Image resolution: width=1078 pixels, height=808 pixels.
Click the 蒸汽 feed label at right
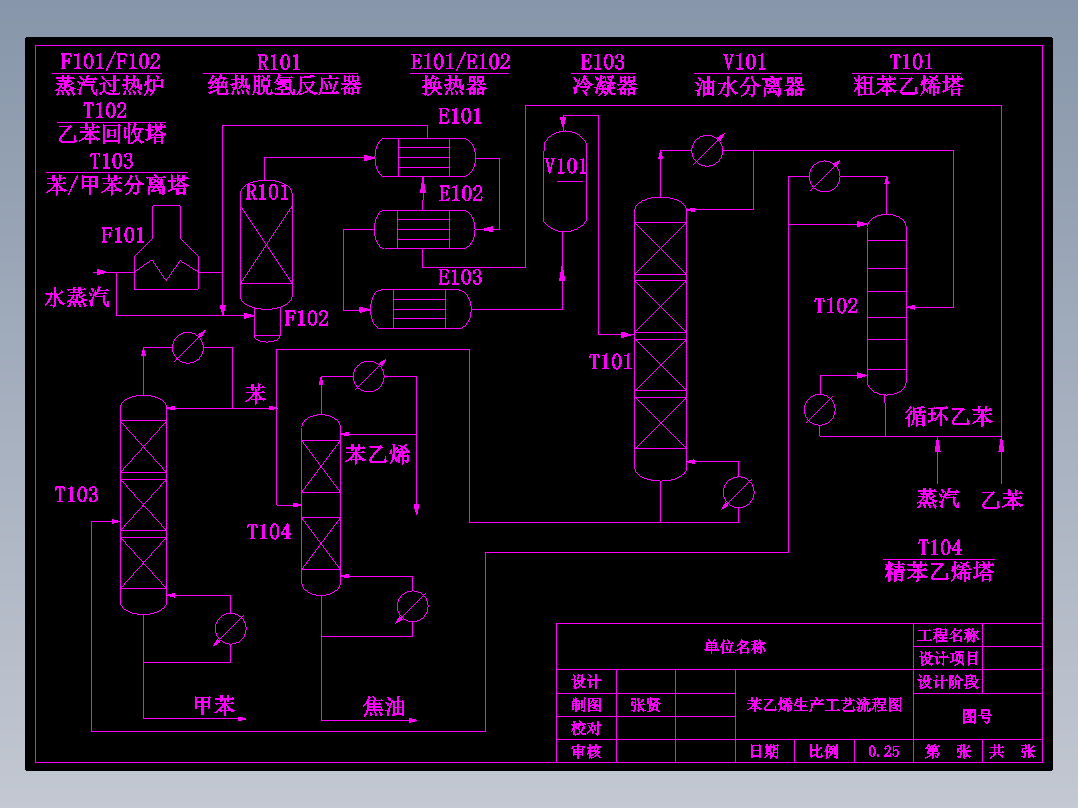point(938,499)
